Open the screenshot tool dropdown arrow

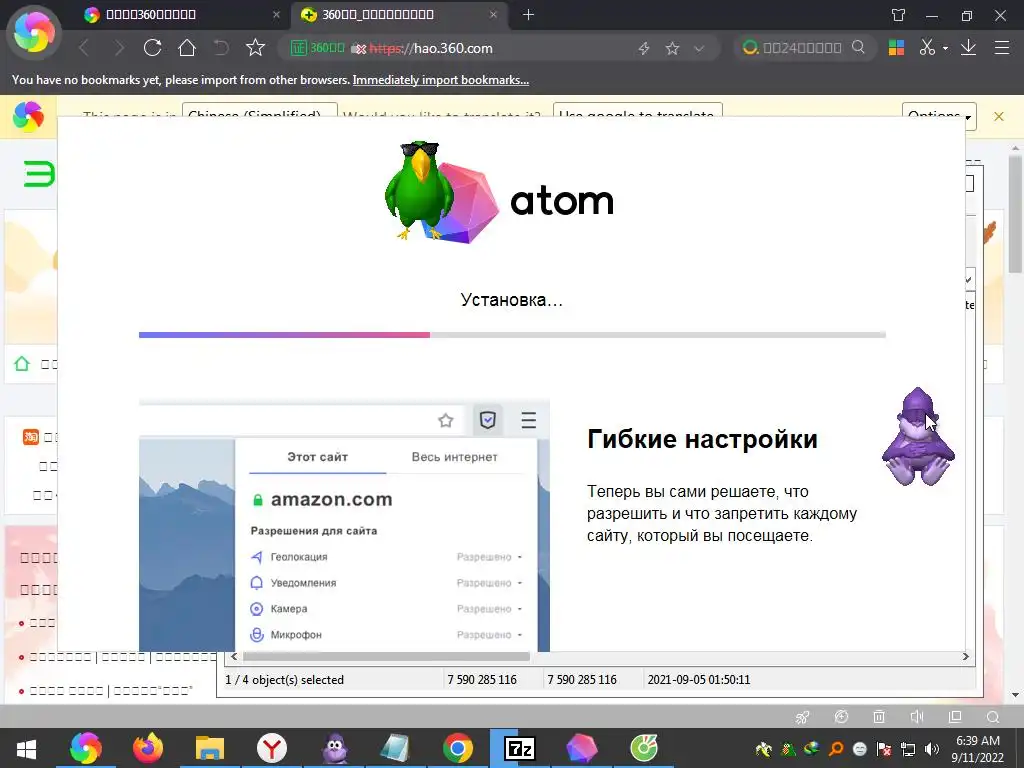coord(945,48)
